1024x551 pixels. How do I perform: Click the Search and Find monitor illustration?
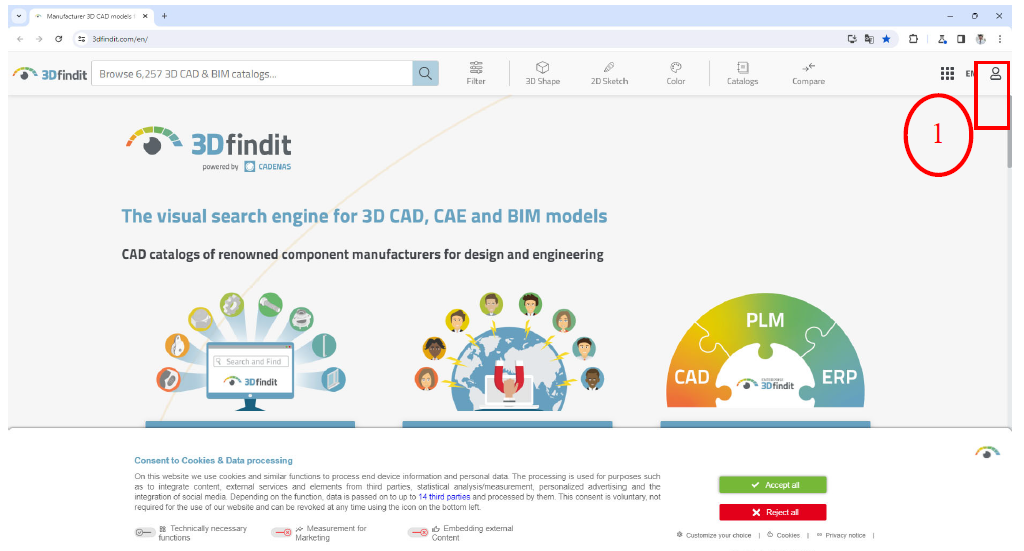pyautogui.click(x=251, y=351)
